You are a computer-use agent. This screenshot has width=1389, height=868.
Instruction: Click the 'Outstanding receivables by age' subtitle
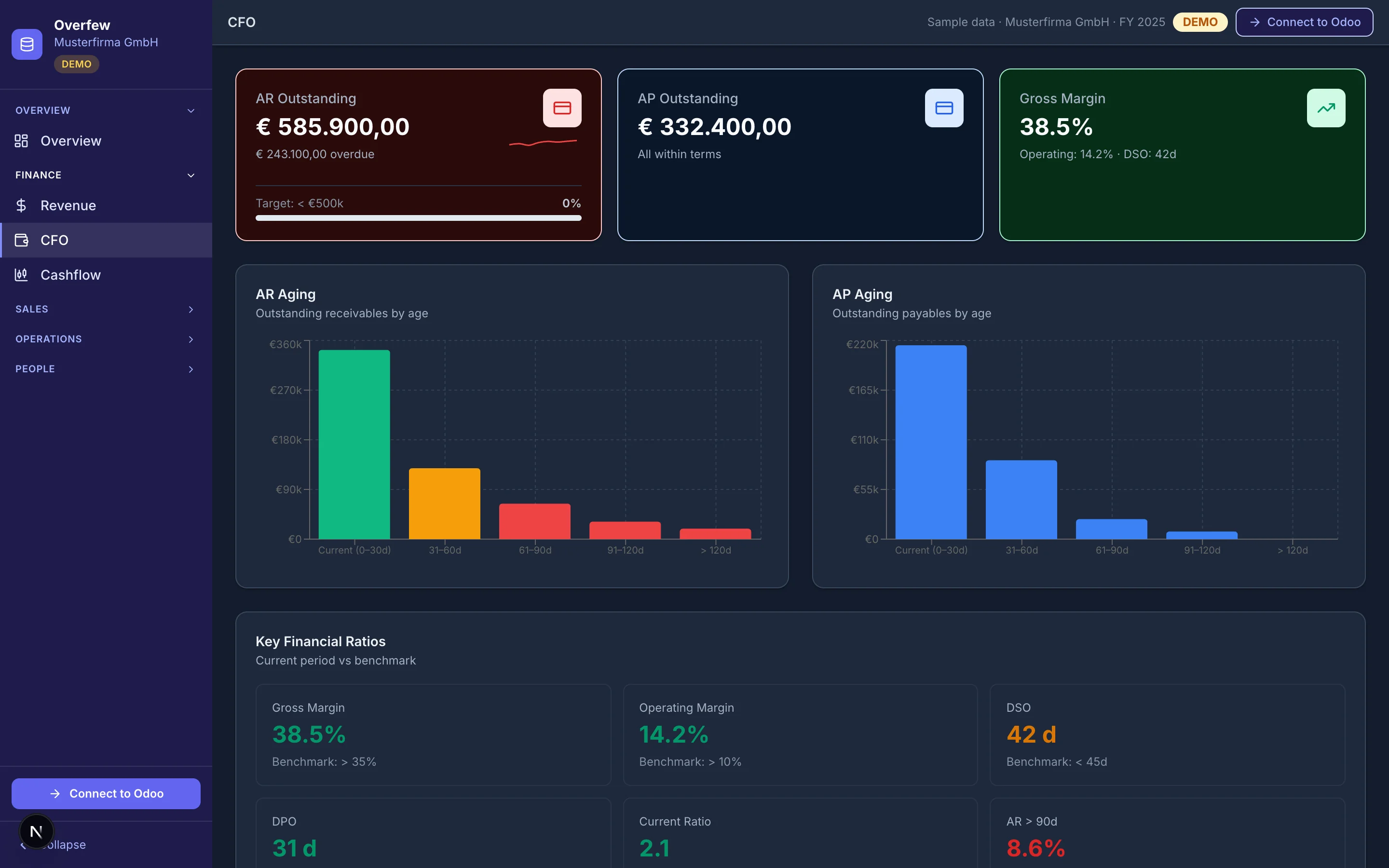click(x=342, y=313)
